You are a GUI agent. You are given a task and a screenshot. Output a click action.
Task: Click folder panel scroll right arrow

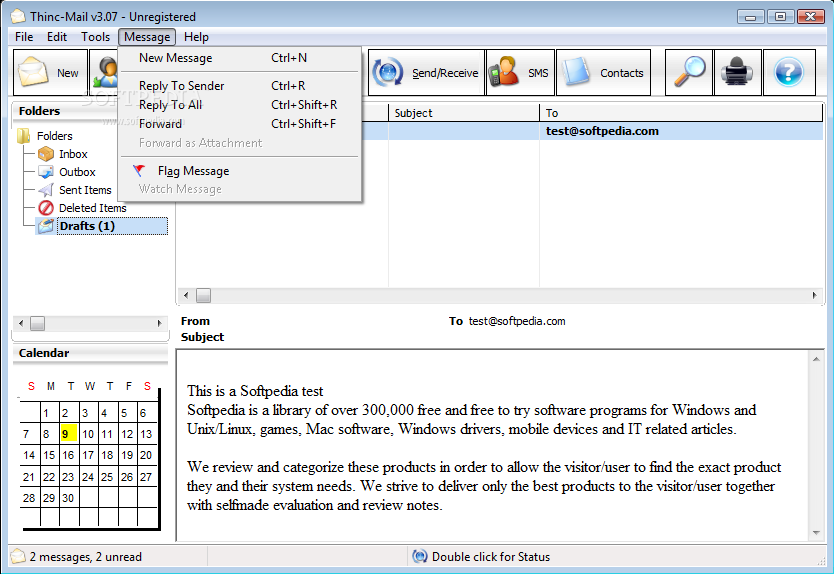[159, 323]
